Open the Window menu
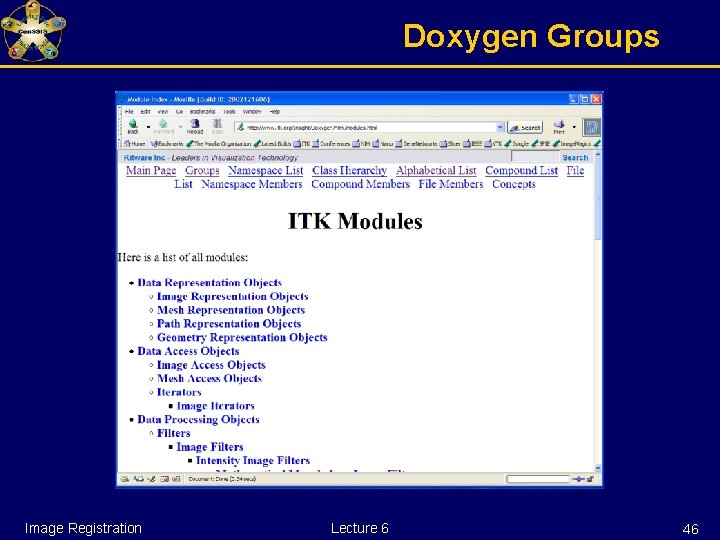Viewport: 720px width, 540px height. pyautogui.click(x=252, y=112)
